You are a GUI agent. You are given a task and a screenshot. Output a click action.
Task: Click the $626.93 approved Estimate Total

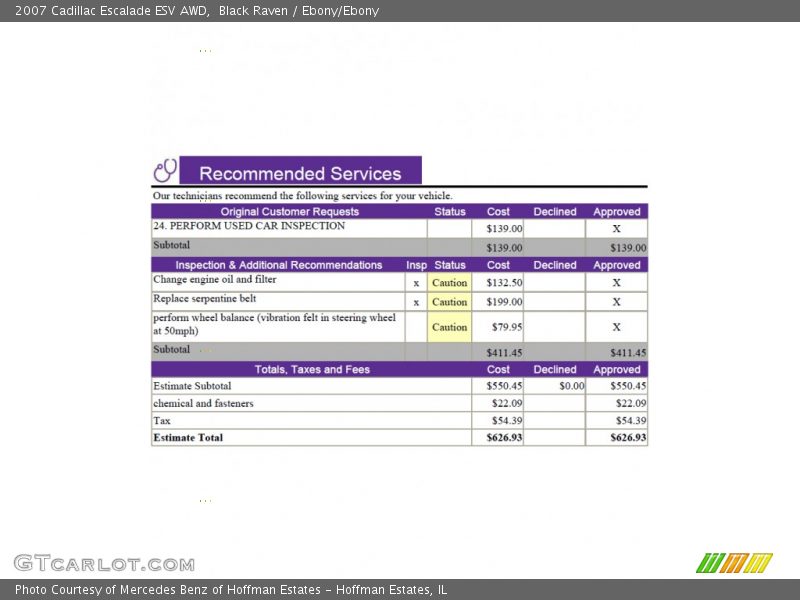tap(628, 438)
